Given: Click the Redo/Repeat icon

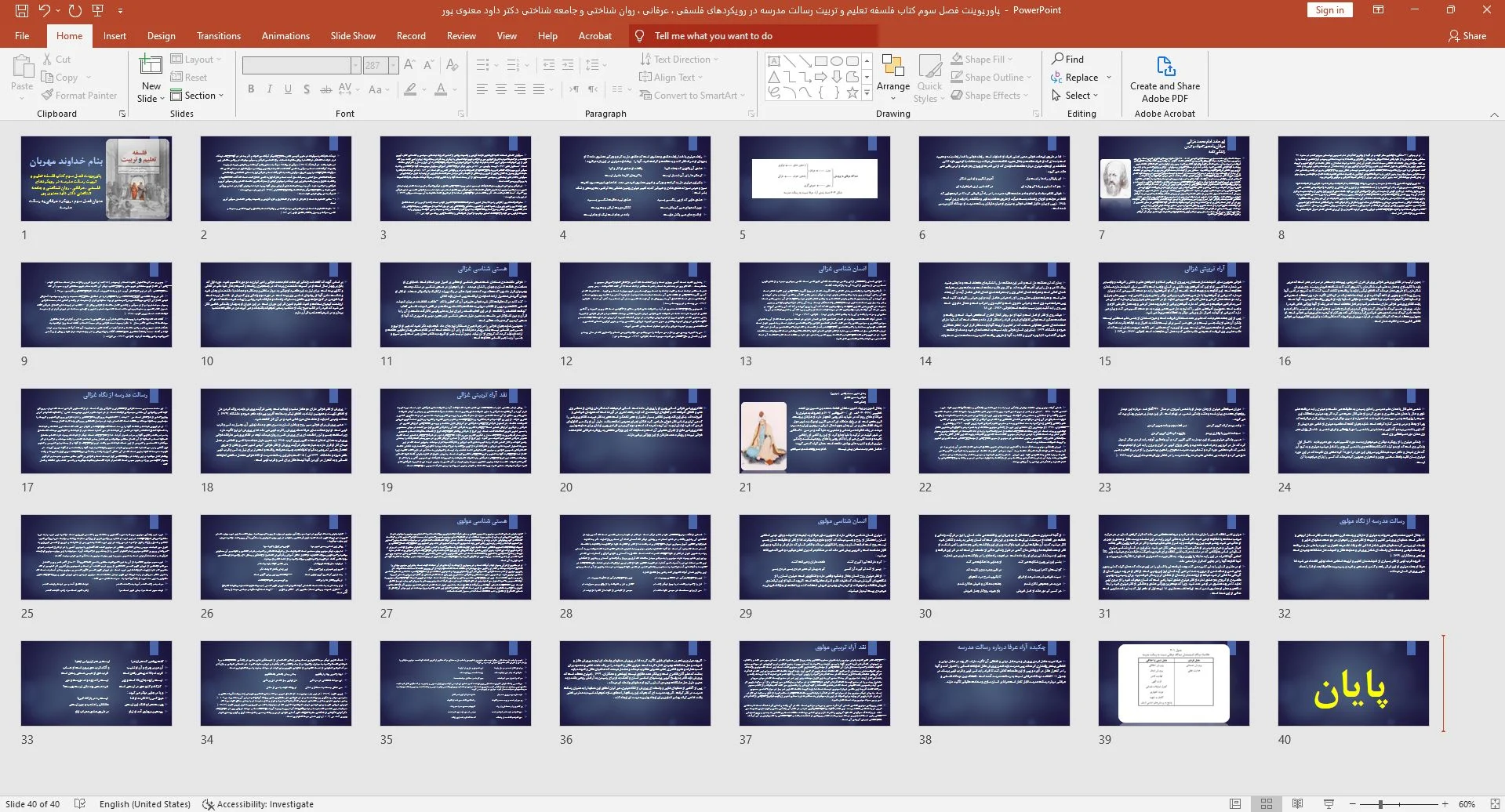Looking at the screenshot, I should 75,10.
